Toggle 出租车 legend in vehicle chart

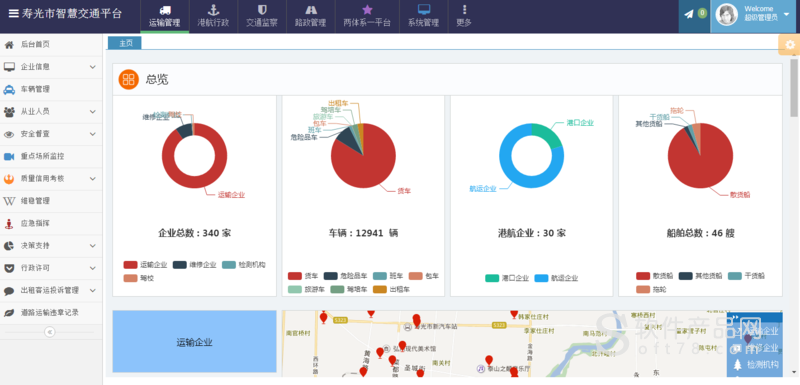(x=391, y=290)
